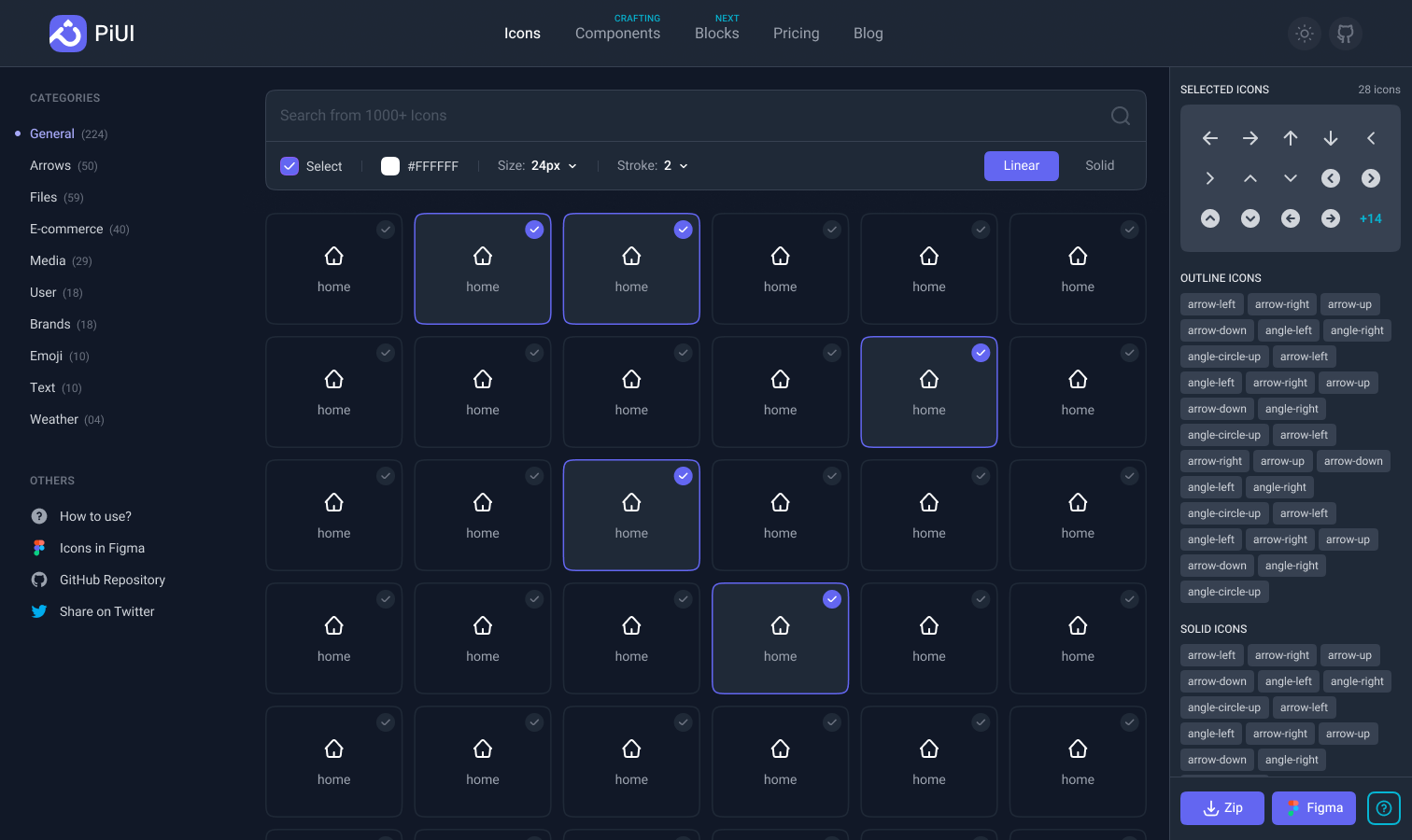
Task: Click the arrow-left icon in Selected Icons
Action: pos(1210,138)
